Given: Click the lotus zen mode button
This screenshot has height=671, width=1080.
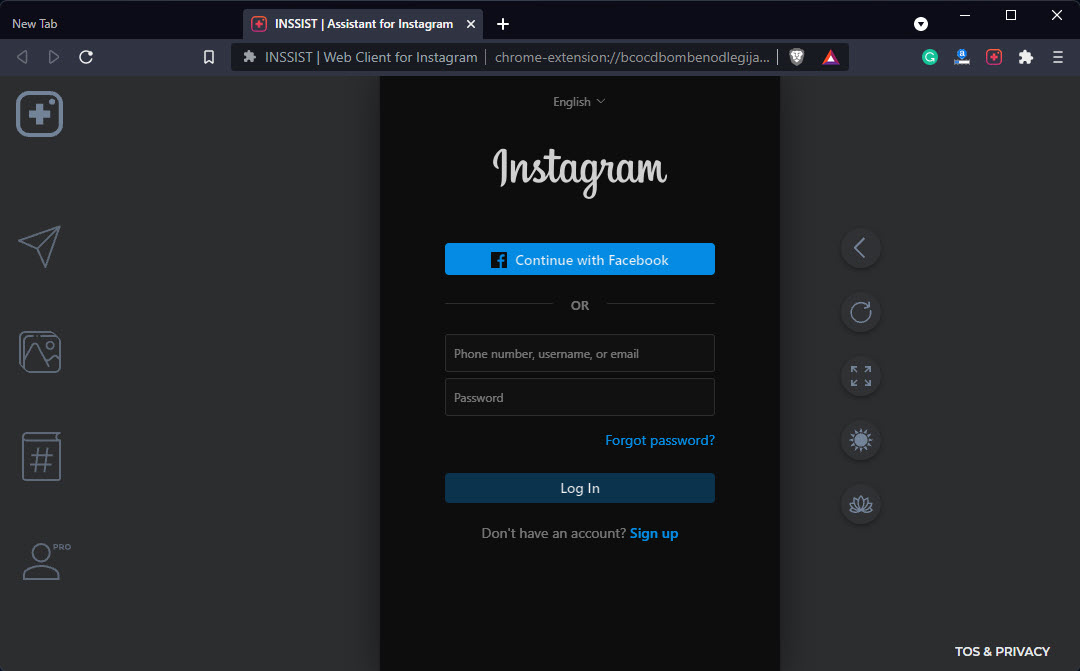Looking at the screenshot, I should coord(860,504).
